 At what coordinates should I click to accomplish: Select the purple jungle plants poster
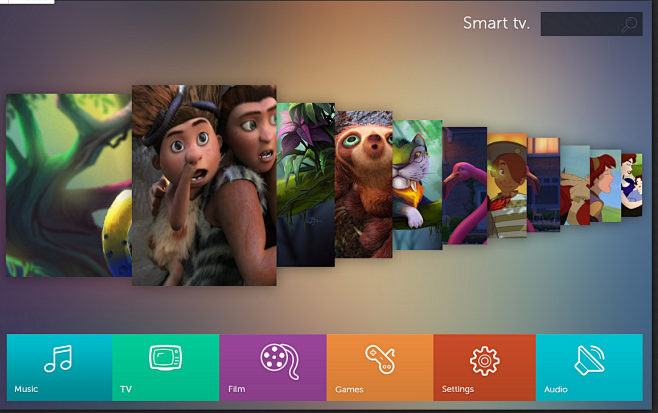tap(306, 185)
